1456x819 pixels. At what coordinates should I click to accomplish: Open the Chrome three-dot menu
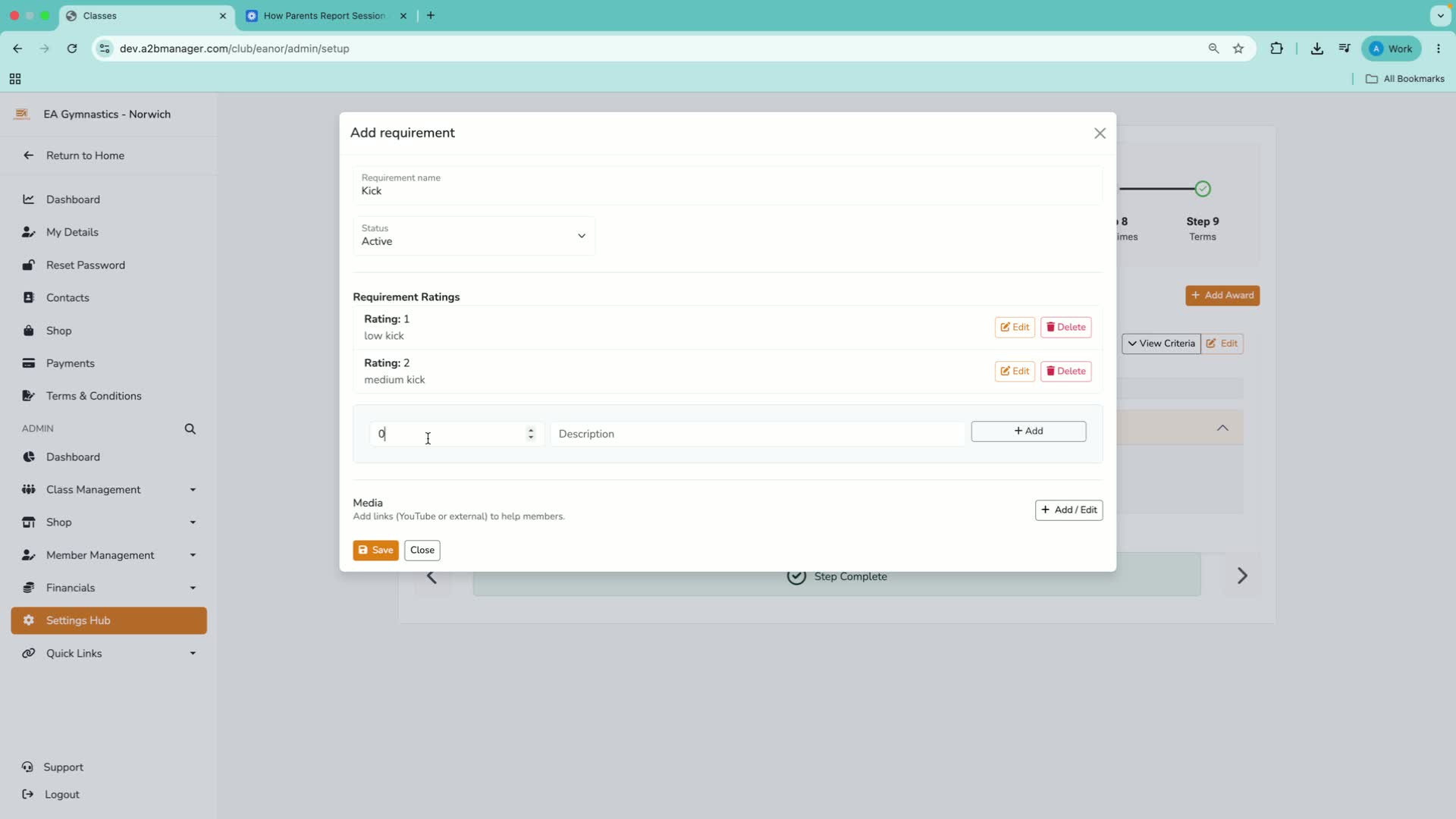click(x=1439, y=49)
